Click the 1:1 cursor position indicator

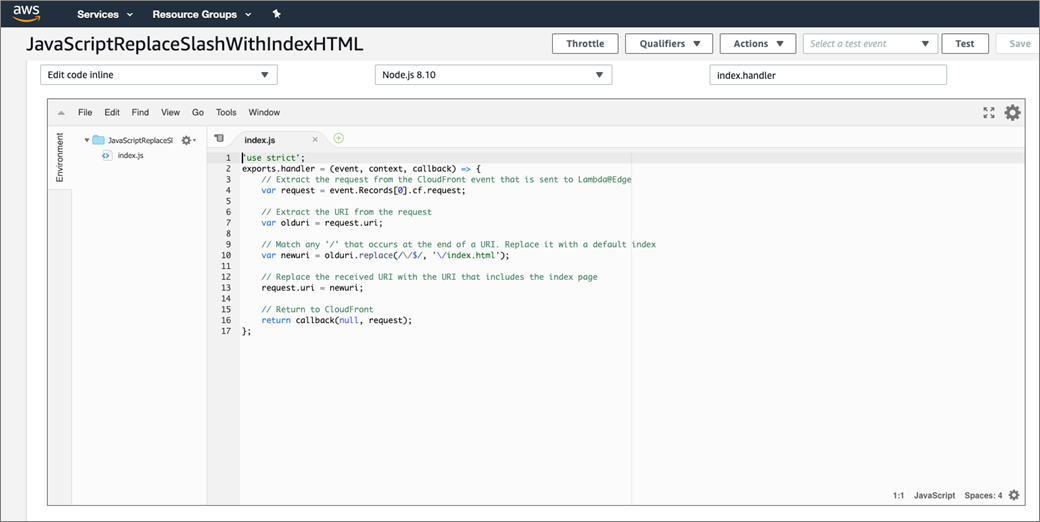coord(899,495)
